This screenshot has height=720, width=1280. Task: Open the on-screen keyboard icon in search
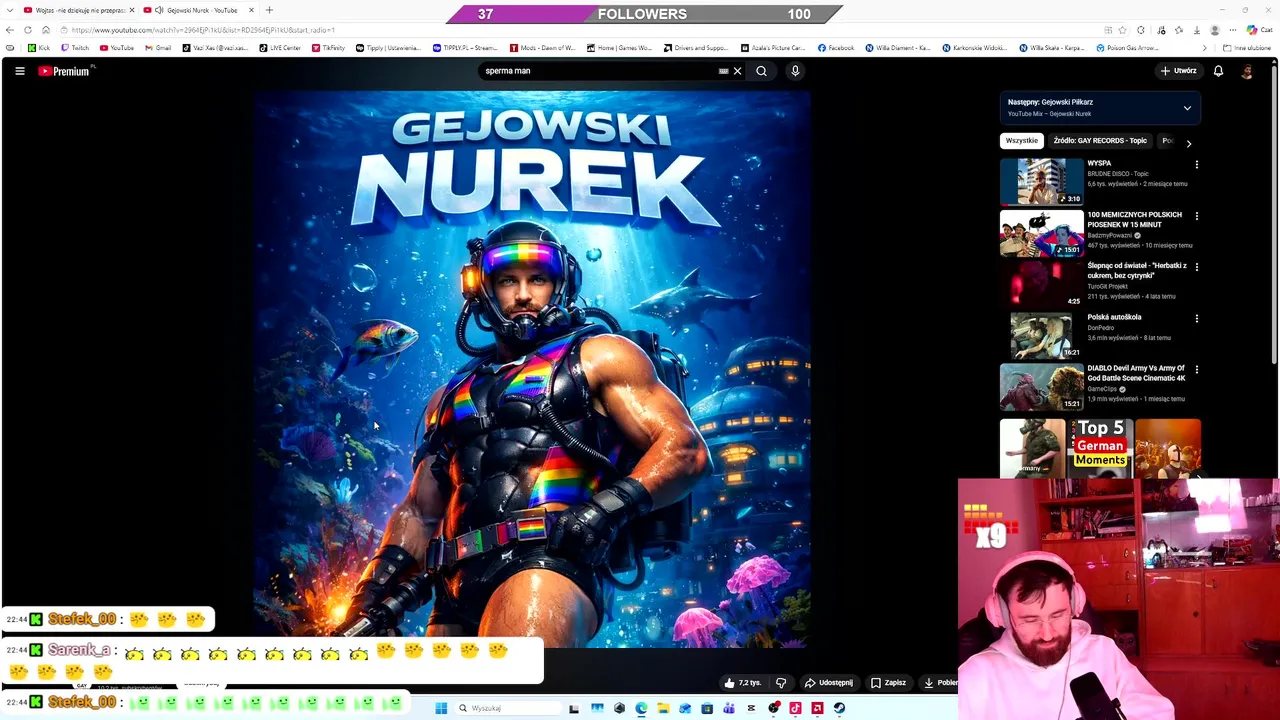click(723, 71)
